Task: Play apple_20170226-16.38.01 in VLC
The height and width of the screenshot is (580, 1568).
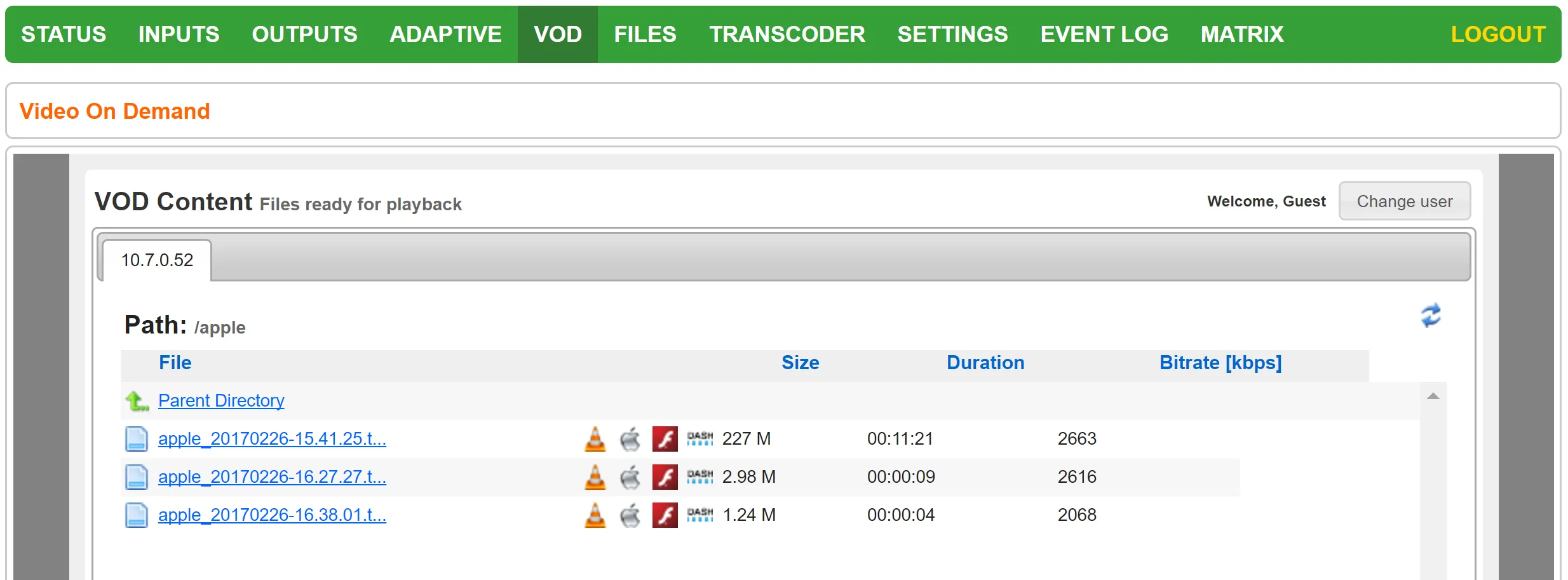Action: (595, 515)
